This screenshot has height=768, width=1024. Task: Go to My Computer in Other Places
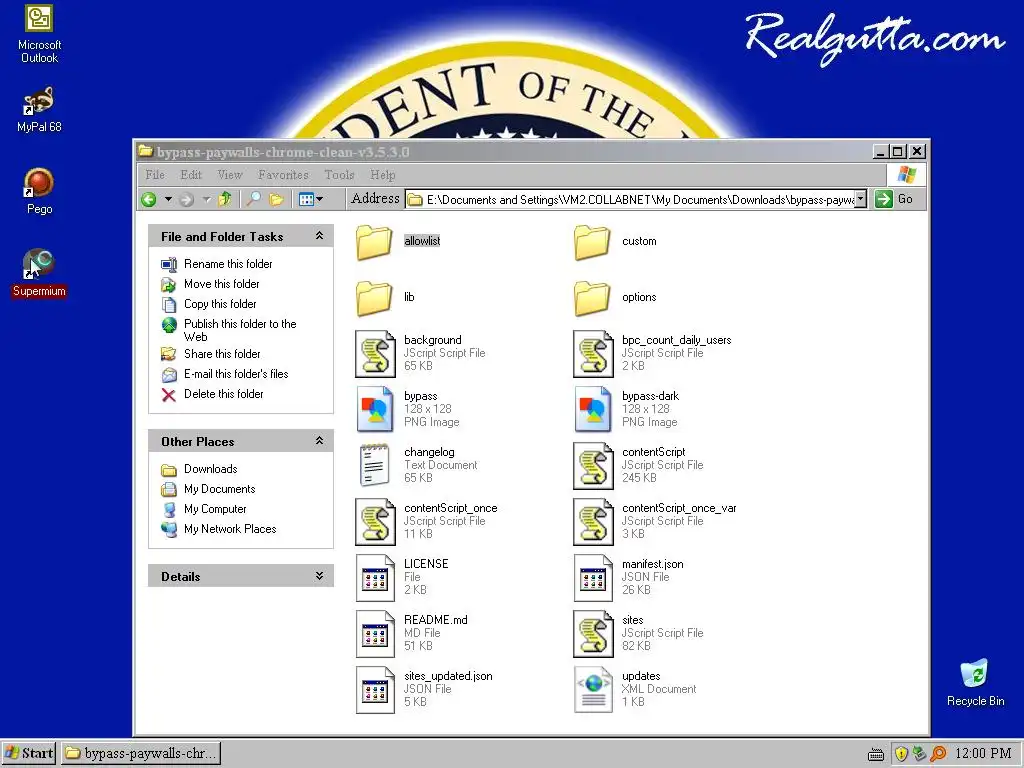click(x=215, y=509)
